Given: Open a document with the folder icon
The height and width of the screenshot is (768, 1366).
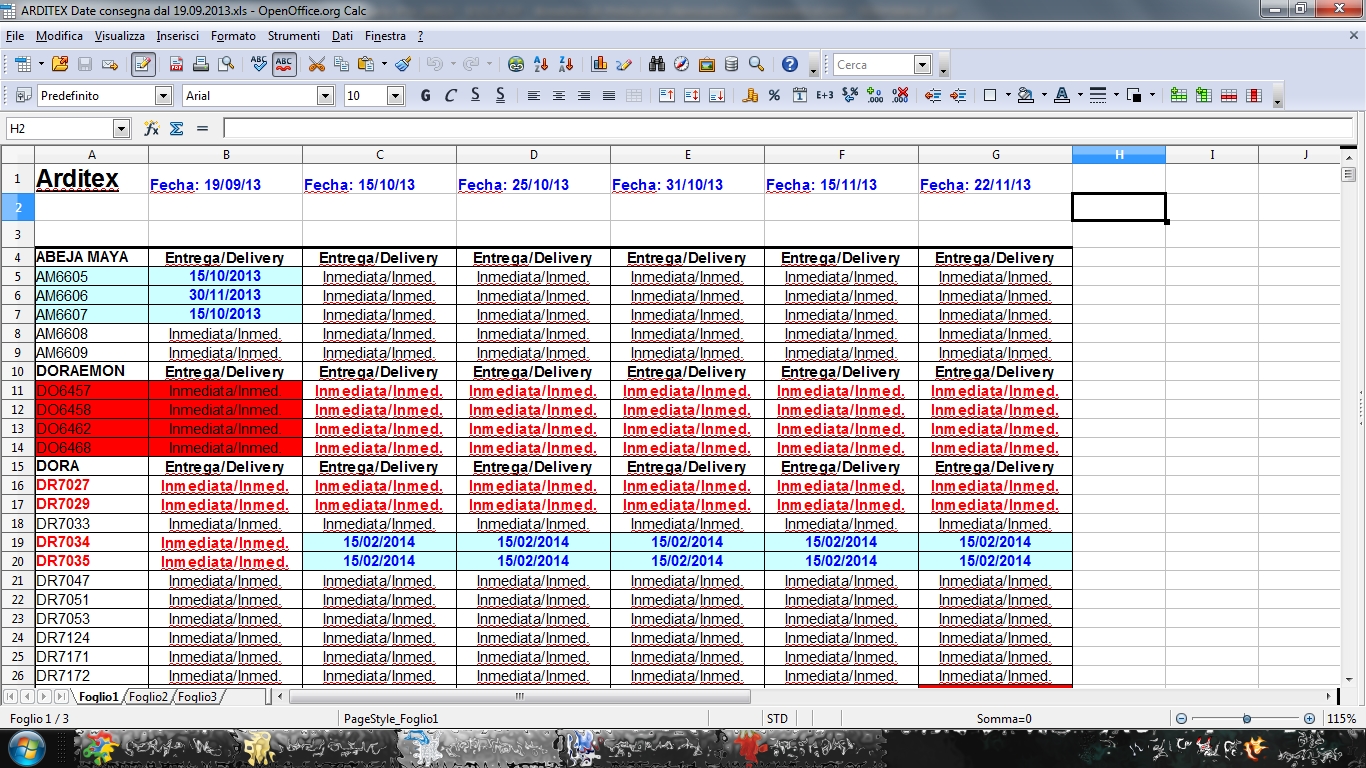Looking at the screenshot, I should pos(60,65).
